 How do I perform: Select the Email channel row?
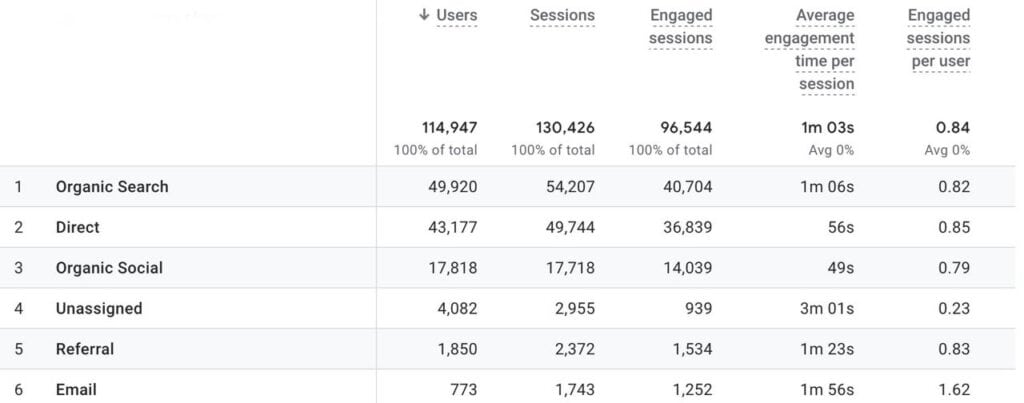click(x=76, y=390)
